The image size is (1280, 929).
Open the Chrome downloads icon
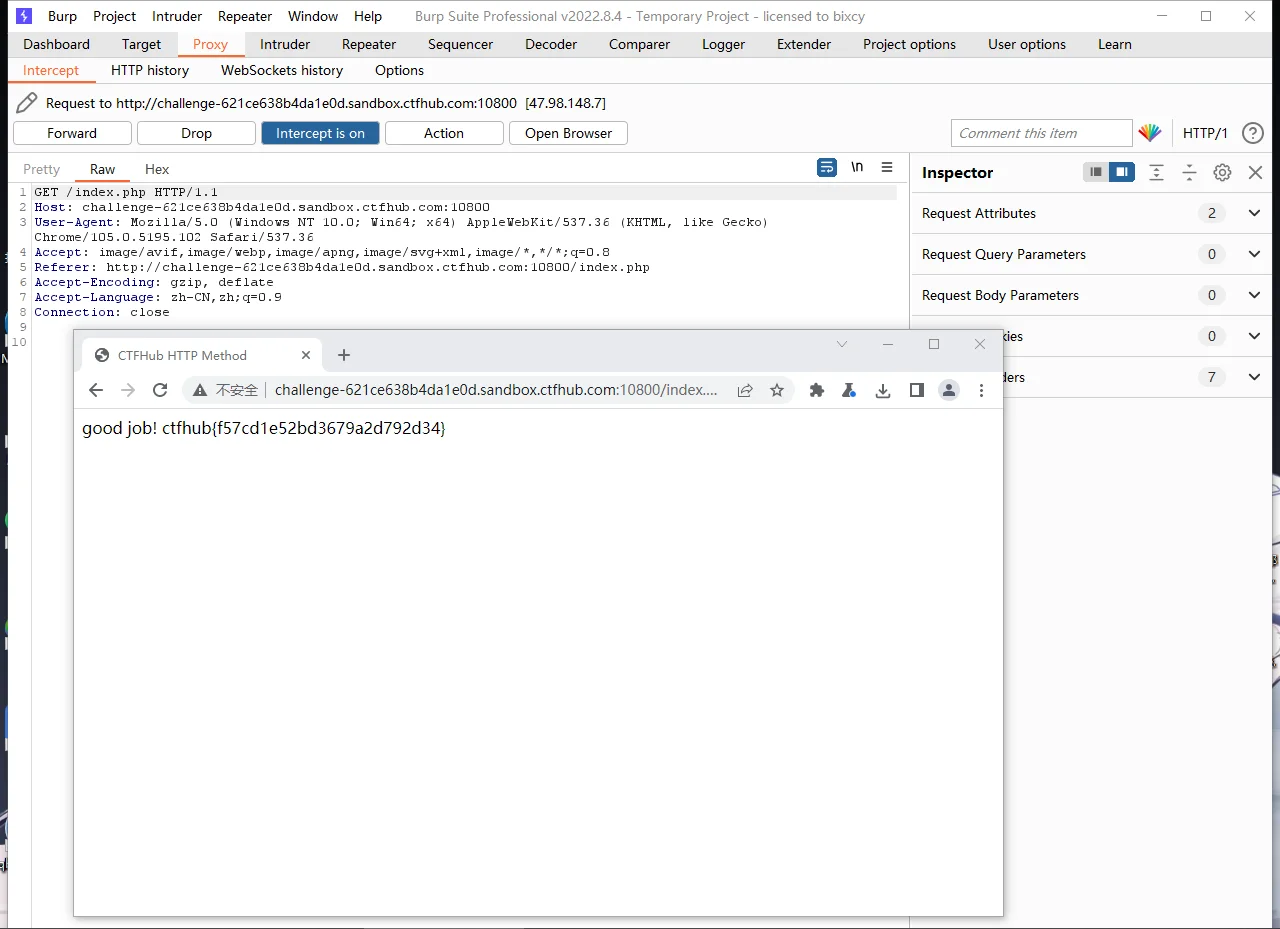[883, 390]
